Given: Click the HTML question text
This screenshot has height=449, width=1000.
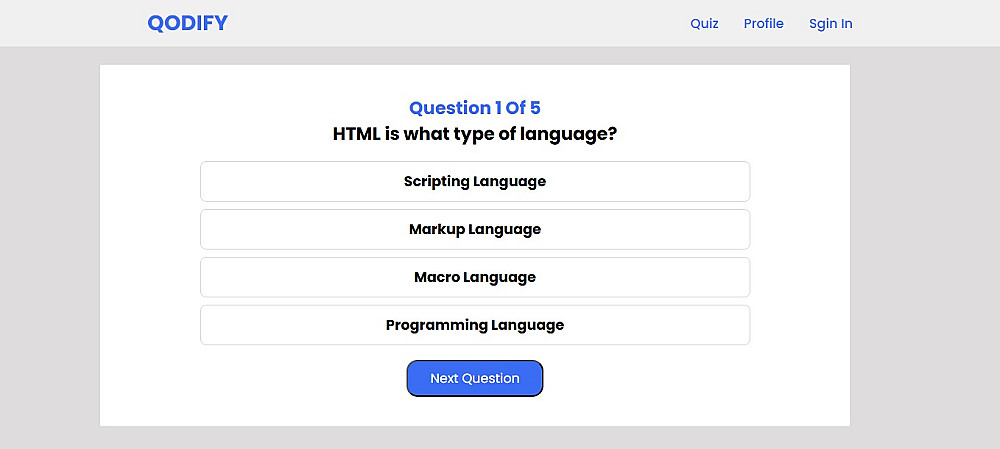Looking at the screenshot, I should (x=475, y=134).
